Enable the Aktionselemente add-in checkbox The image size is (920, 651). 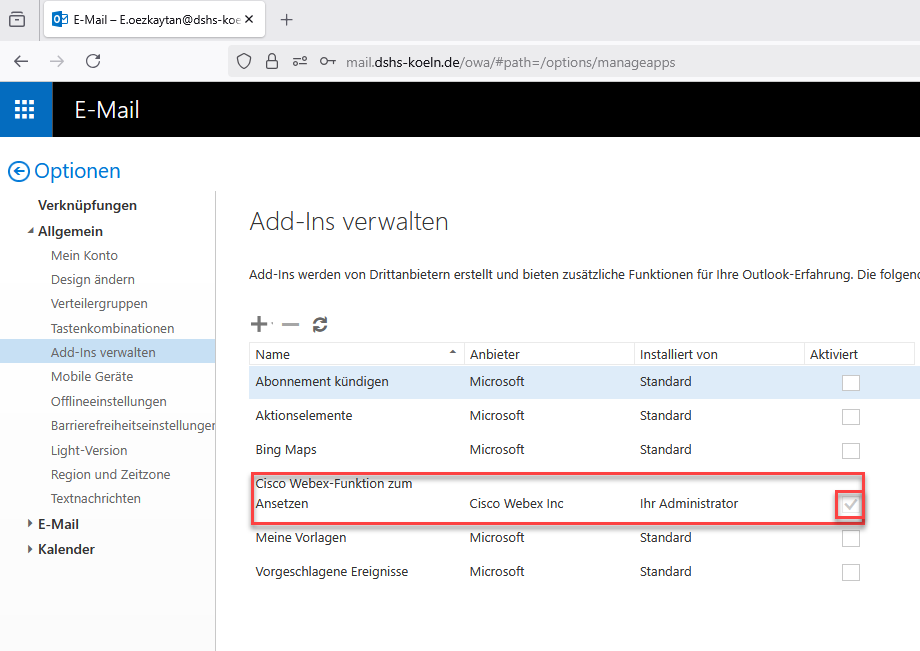pyautogui.click(x=851, y=416)
